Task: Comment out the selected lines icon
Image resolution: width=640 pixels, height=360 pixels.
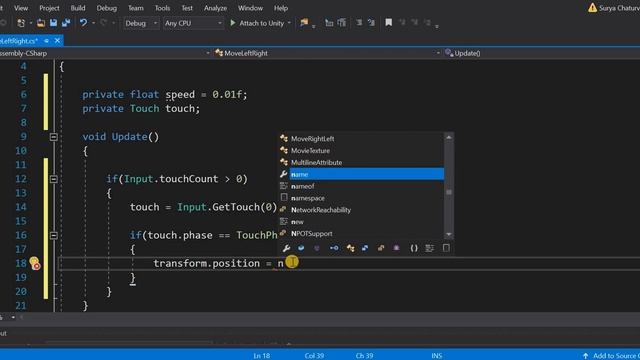Action: point(359,23)
